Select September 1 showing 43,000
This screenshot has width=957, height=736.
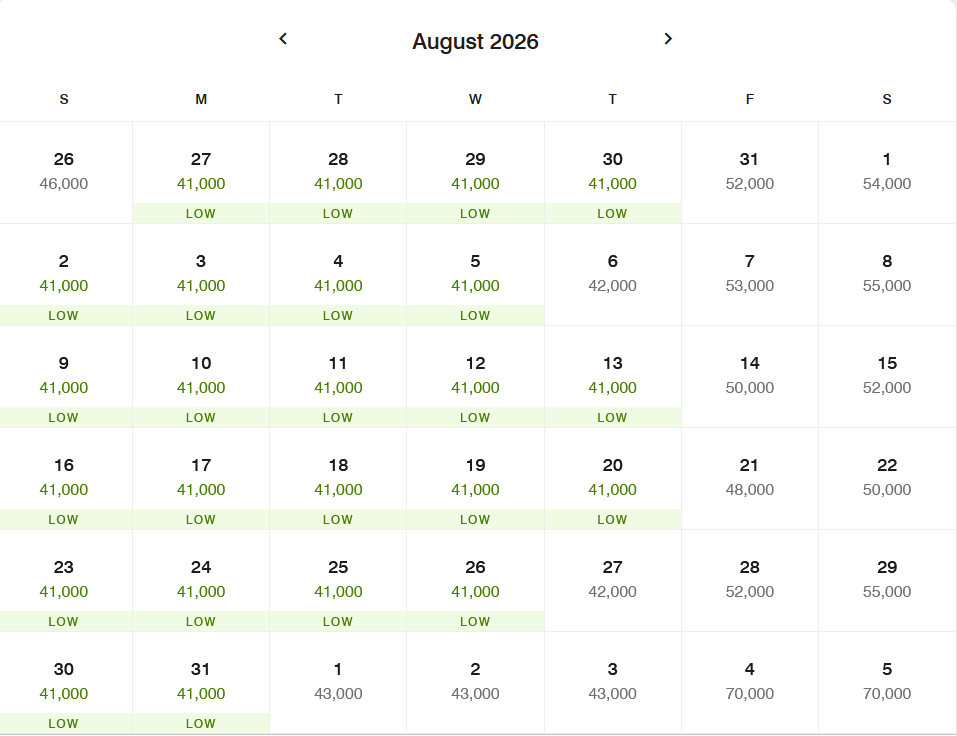337,681
